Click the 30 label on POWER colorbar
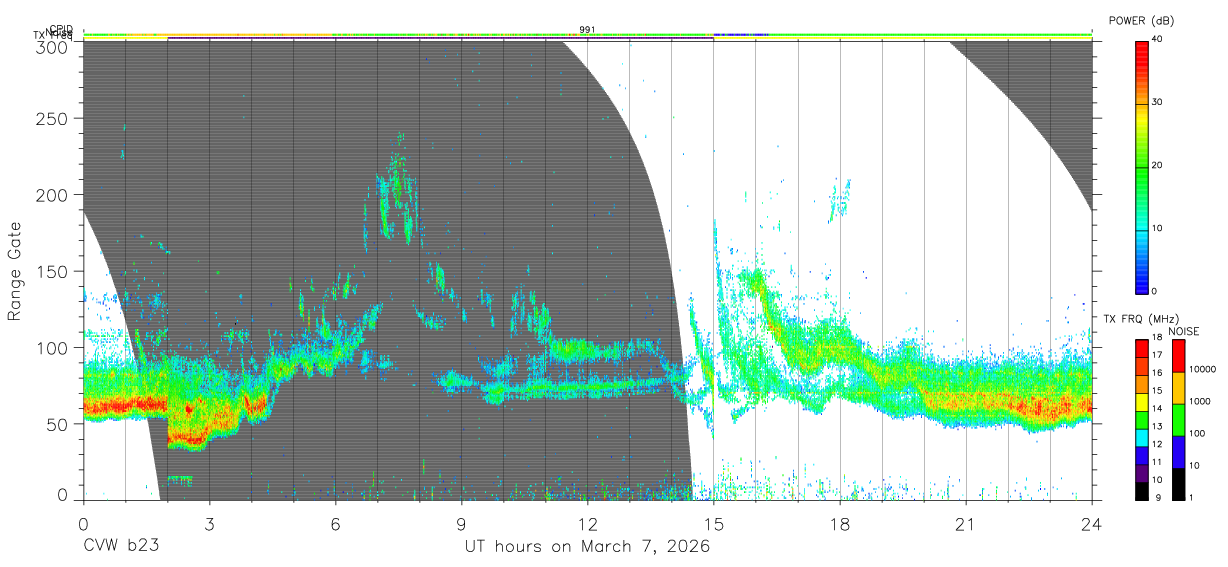 [x=1159, y=102]
